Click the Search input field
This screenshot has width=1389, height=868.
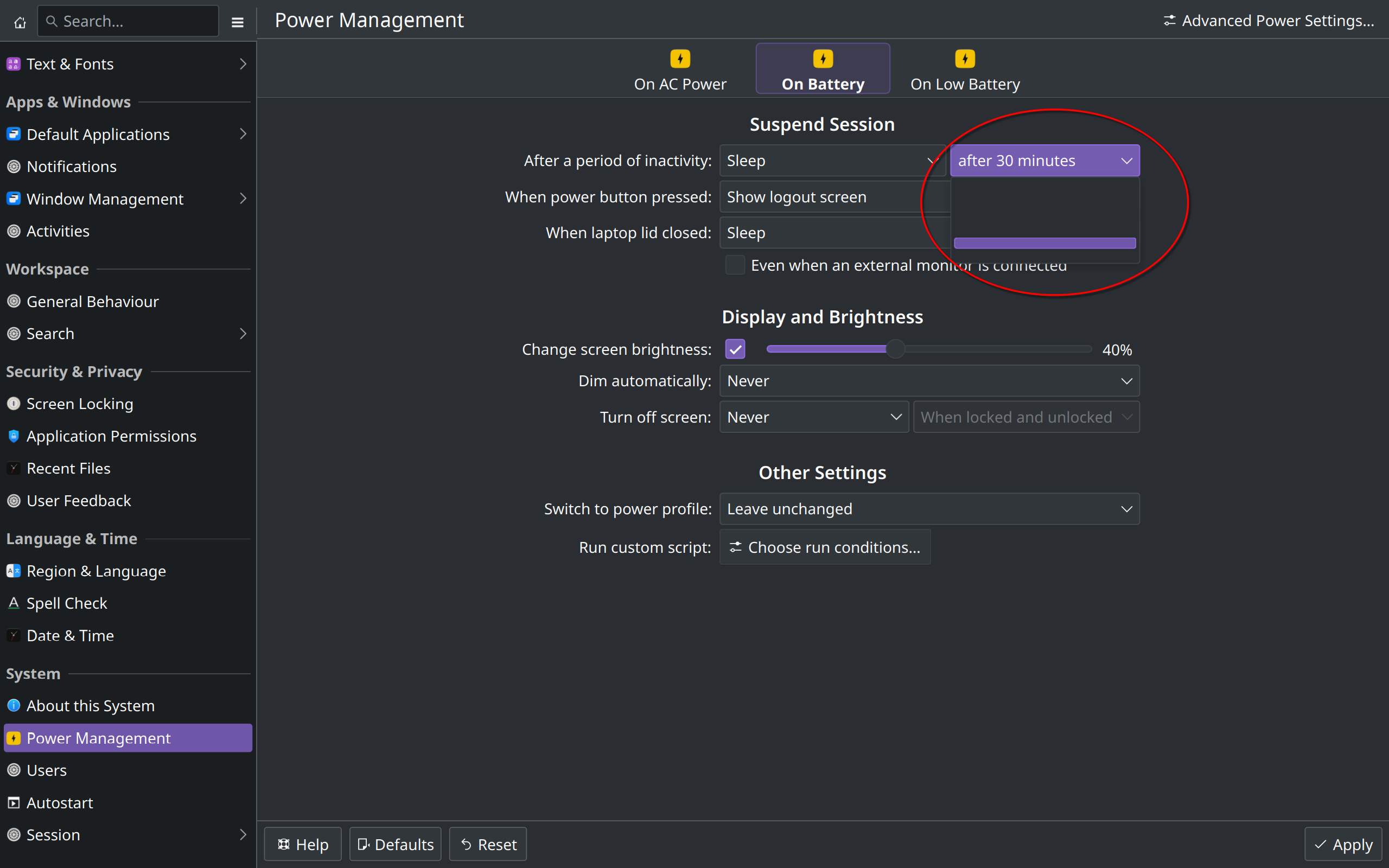pos(128,21)
